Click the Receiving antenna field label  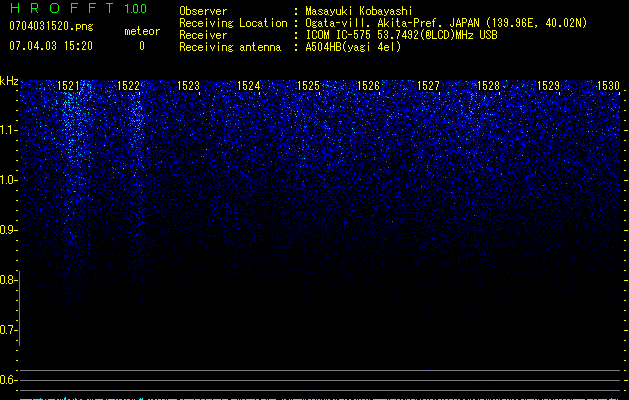point(230,47)
